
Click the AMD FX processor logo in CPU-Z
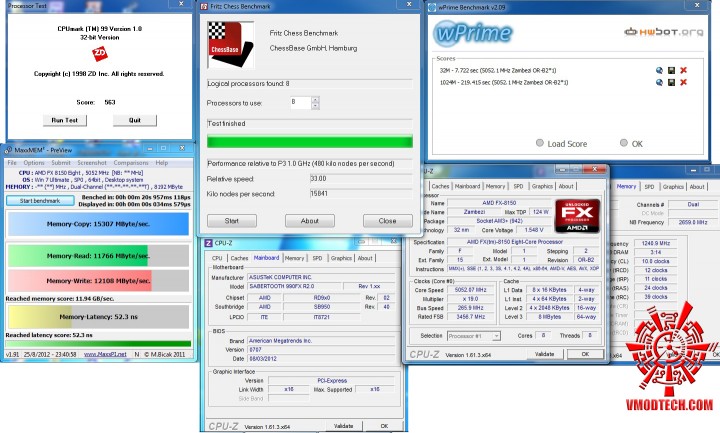pos(577,216)
